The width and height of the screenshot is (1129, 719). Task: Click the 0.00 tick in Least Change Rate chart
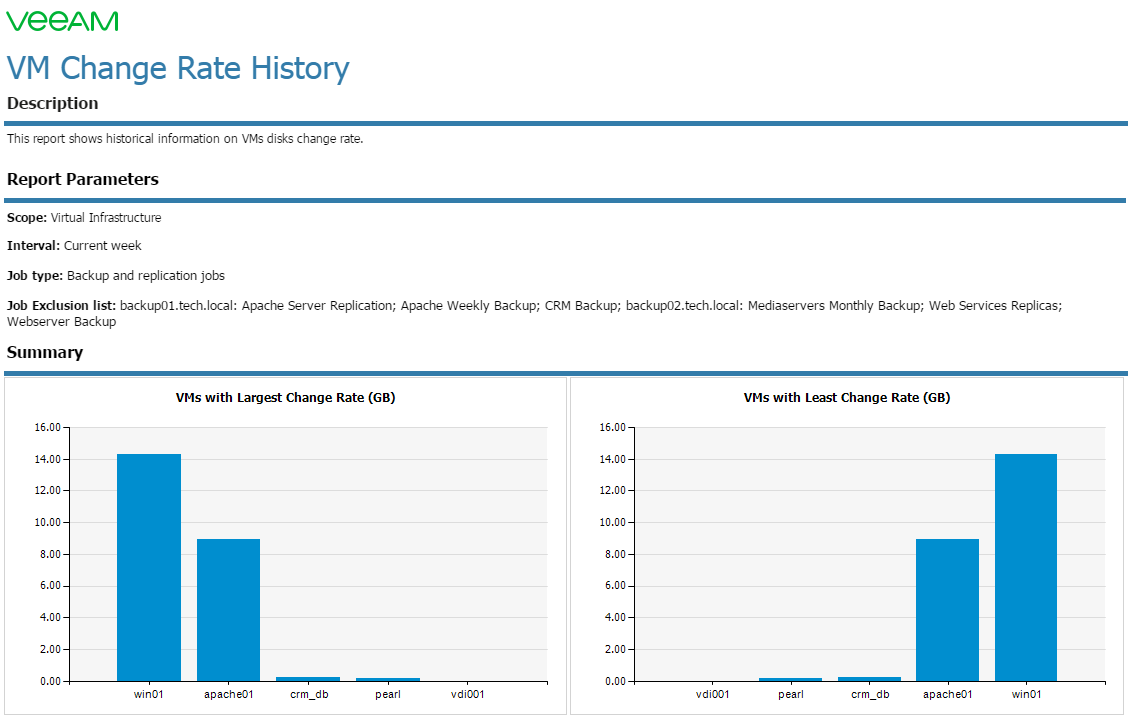pos(616,681)
